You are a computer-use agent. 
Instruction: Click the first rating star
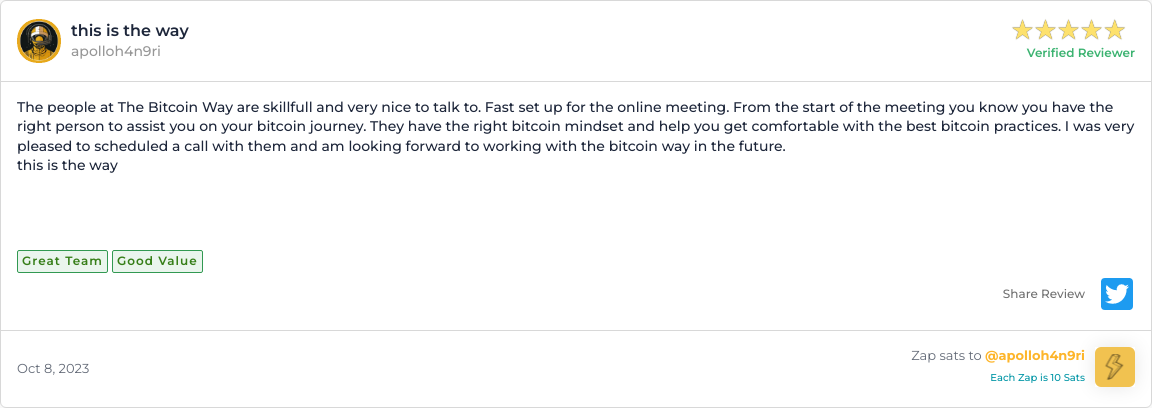1023,30
